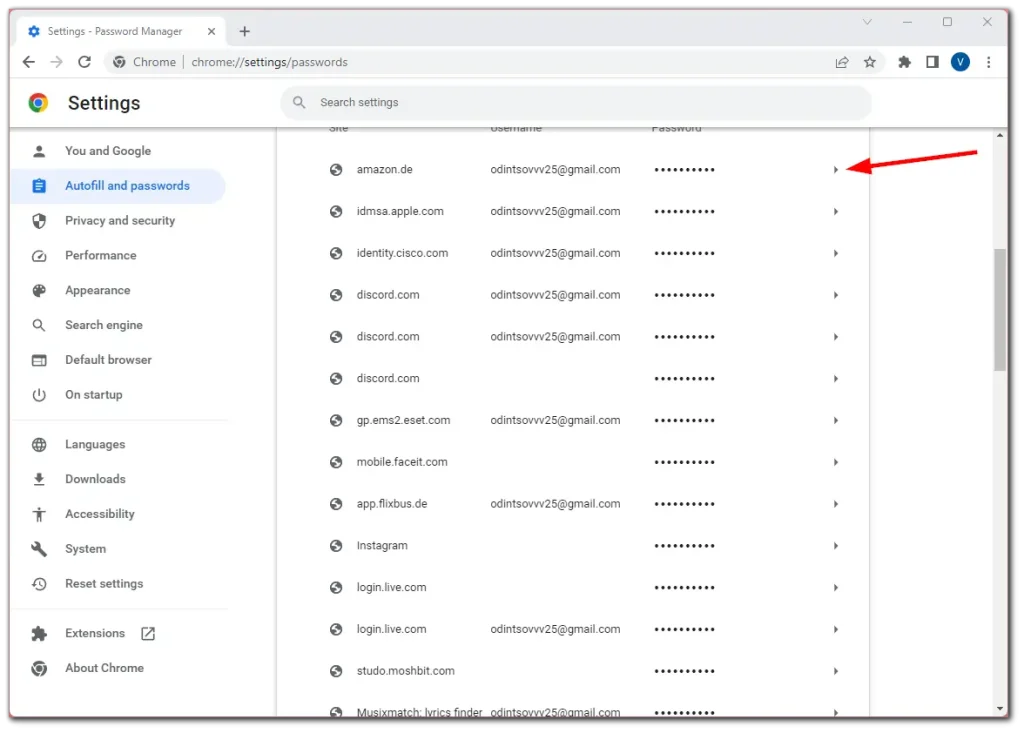Open the profile avatar V
This screenshot has width=1024, height=733.
click(960, 62)
